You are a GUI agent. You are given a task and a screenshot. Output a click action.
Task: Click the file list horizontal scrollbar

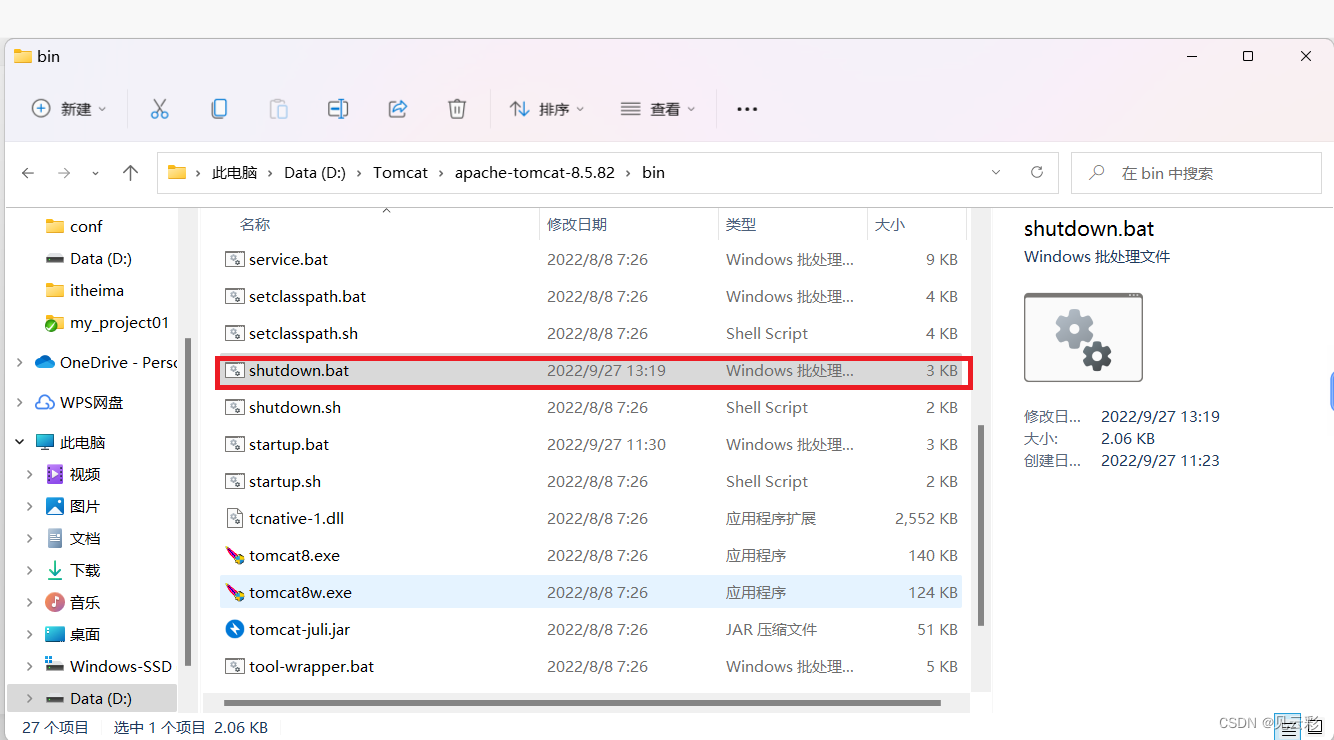point(581,703)
